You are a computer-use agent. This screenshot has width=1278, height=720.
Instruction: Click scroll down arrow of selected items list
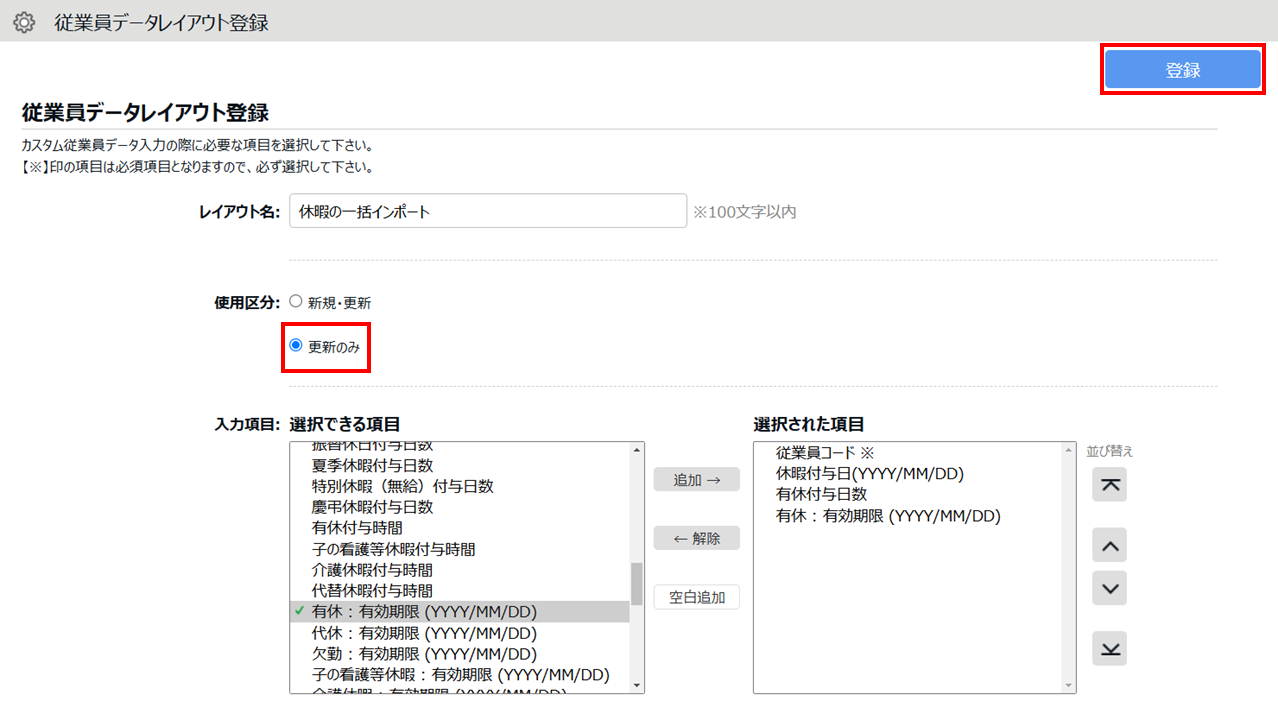click(x=1070, y=686)
